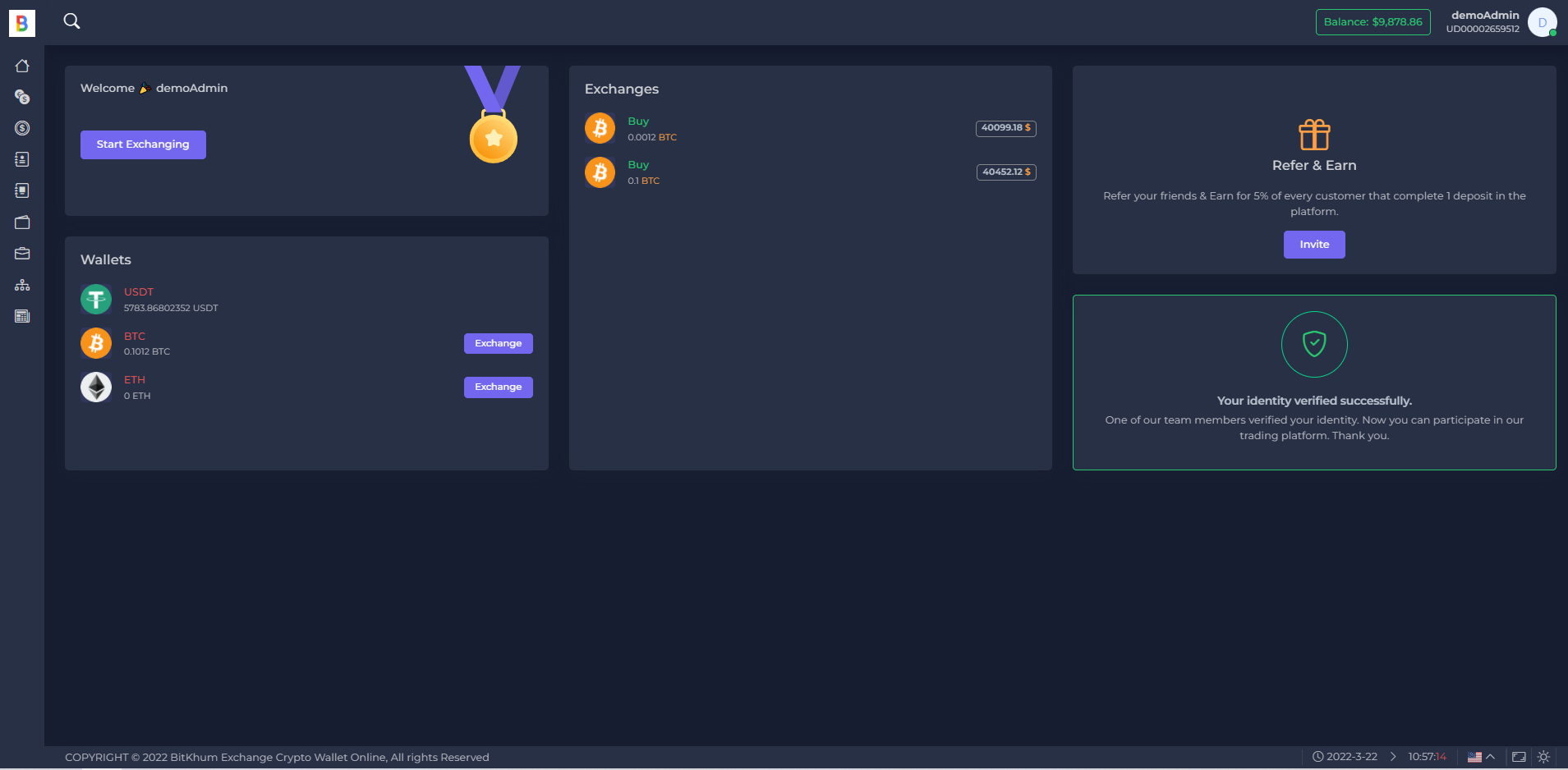
Task: Click Exchange button for ETH wallet
Action: pos(498,387)
